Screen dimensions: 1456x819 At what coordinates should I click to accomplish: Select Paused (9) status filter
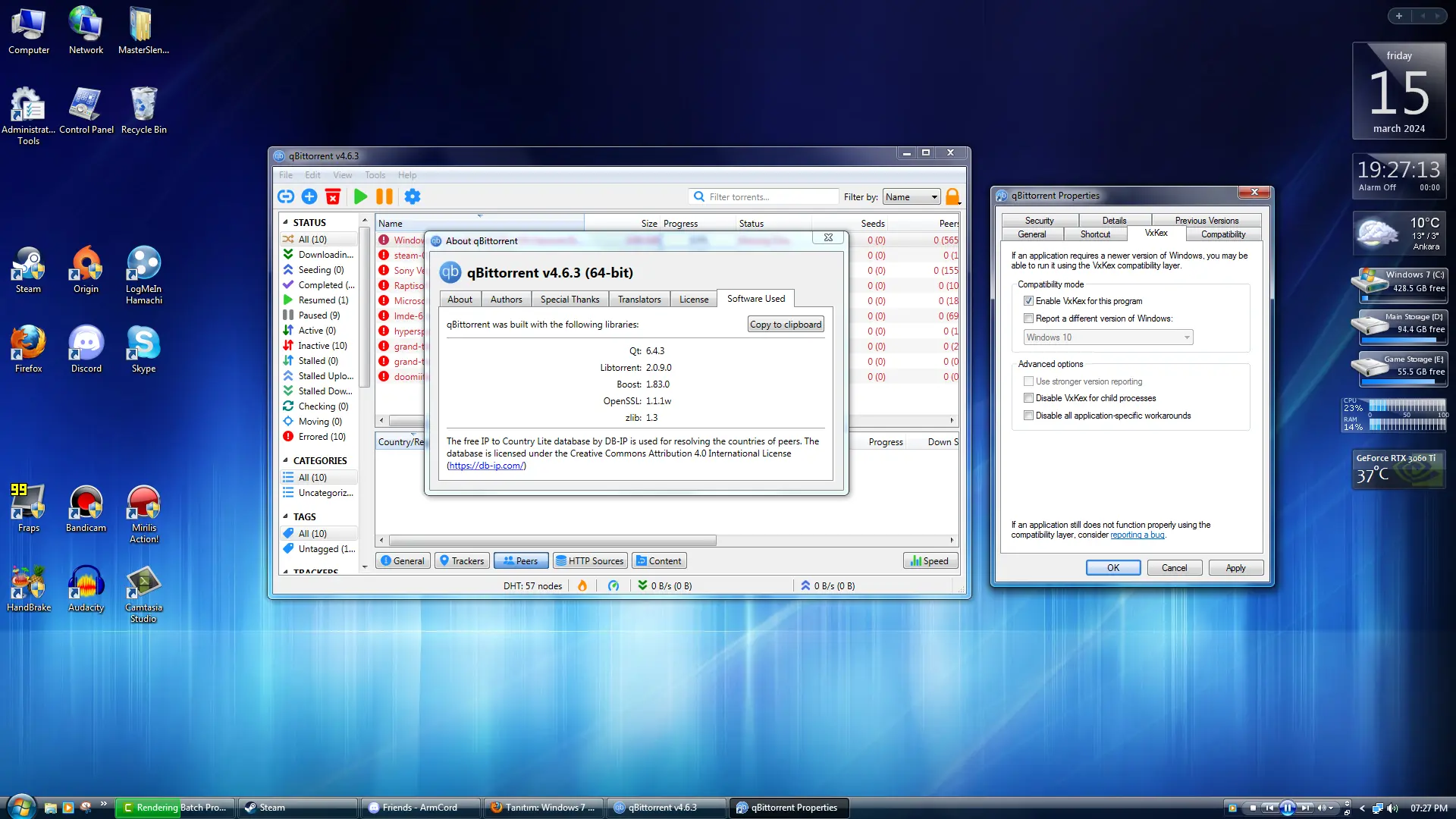[318, 315]
